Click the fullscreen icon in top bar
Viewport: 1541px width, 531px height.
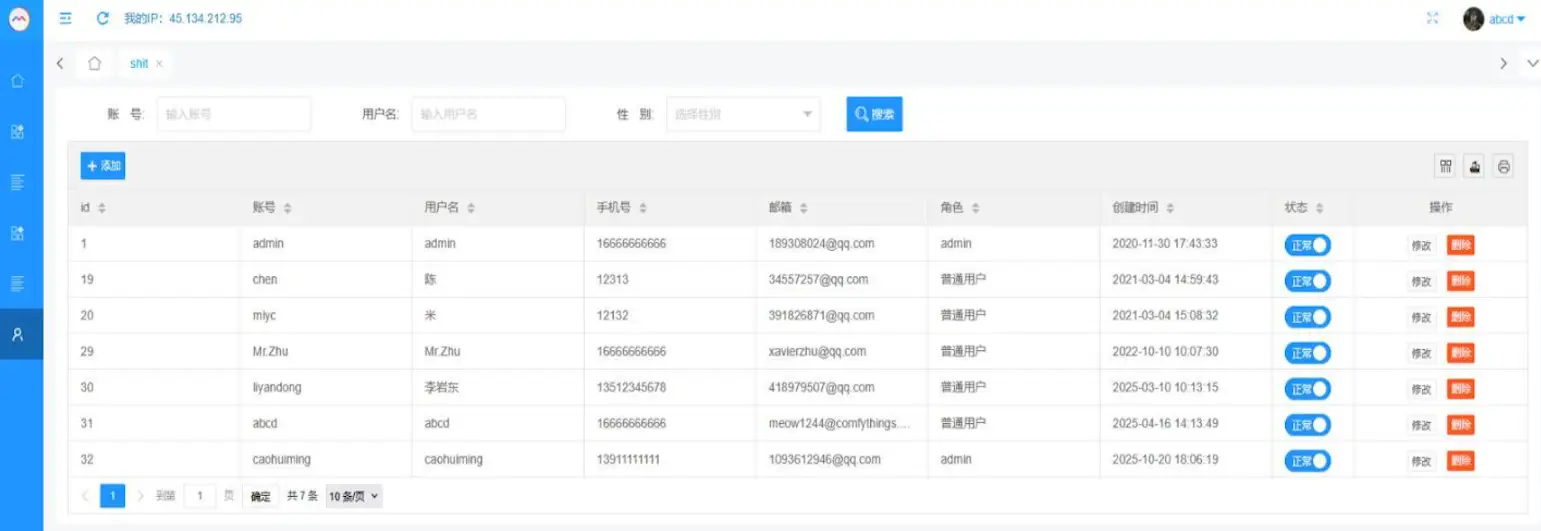(x=1432, y=19)
